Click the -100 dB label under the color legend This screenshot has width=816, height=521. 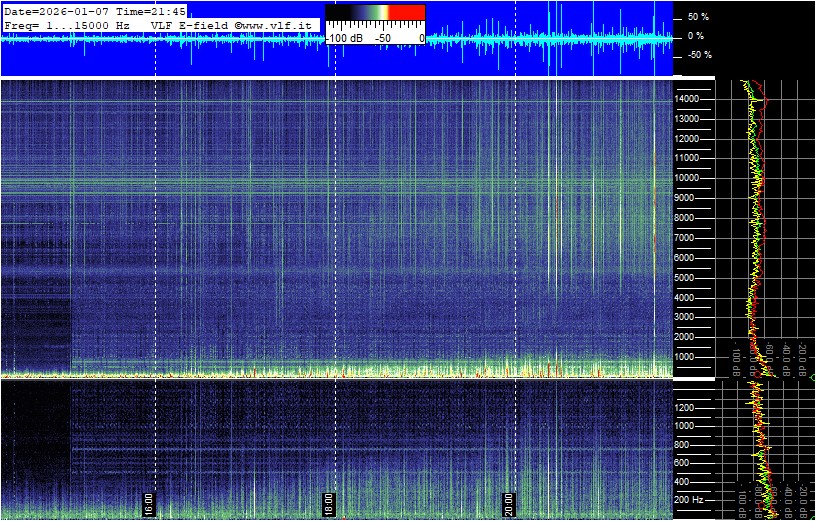(342, 39)
